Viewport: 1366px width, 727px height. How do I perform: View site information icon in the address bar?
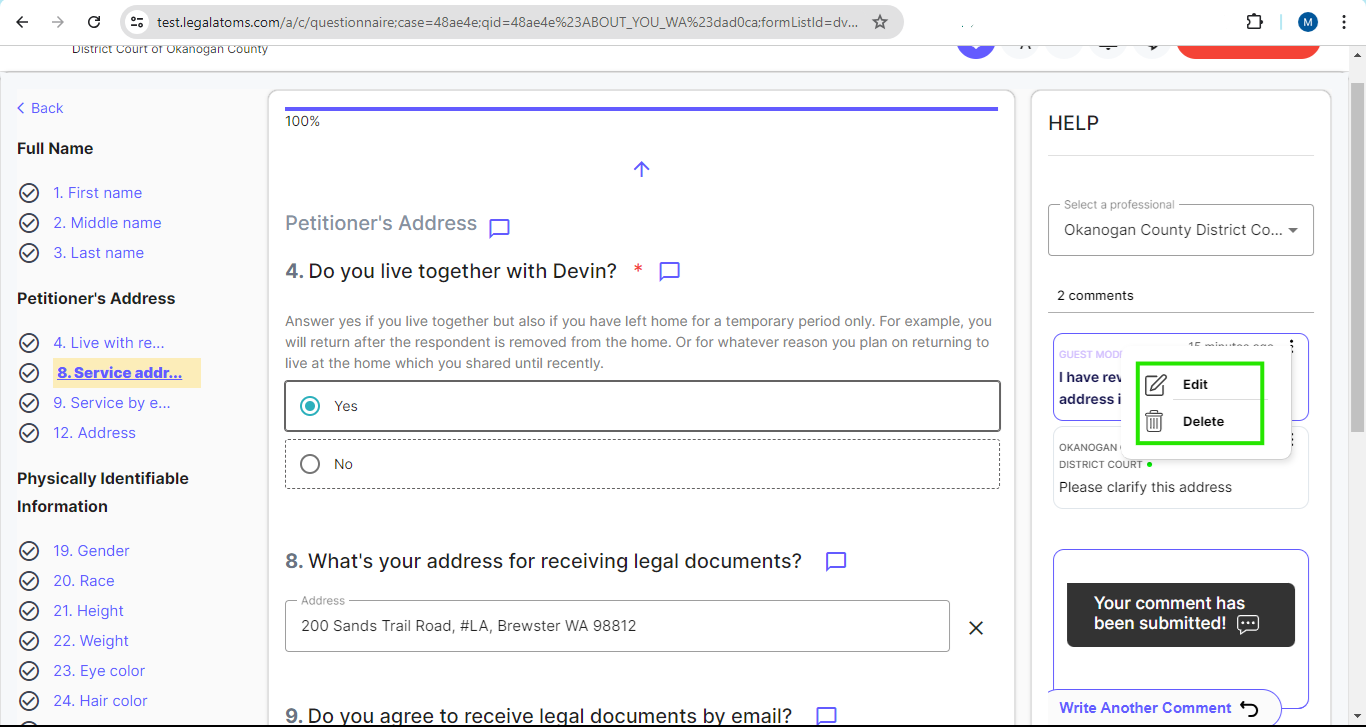(x=138, y=21)
